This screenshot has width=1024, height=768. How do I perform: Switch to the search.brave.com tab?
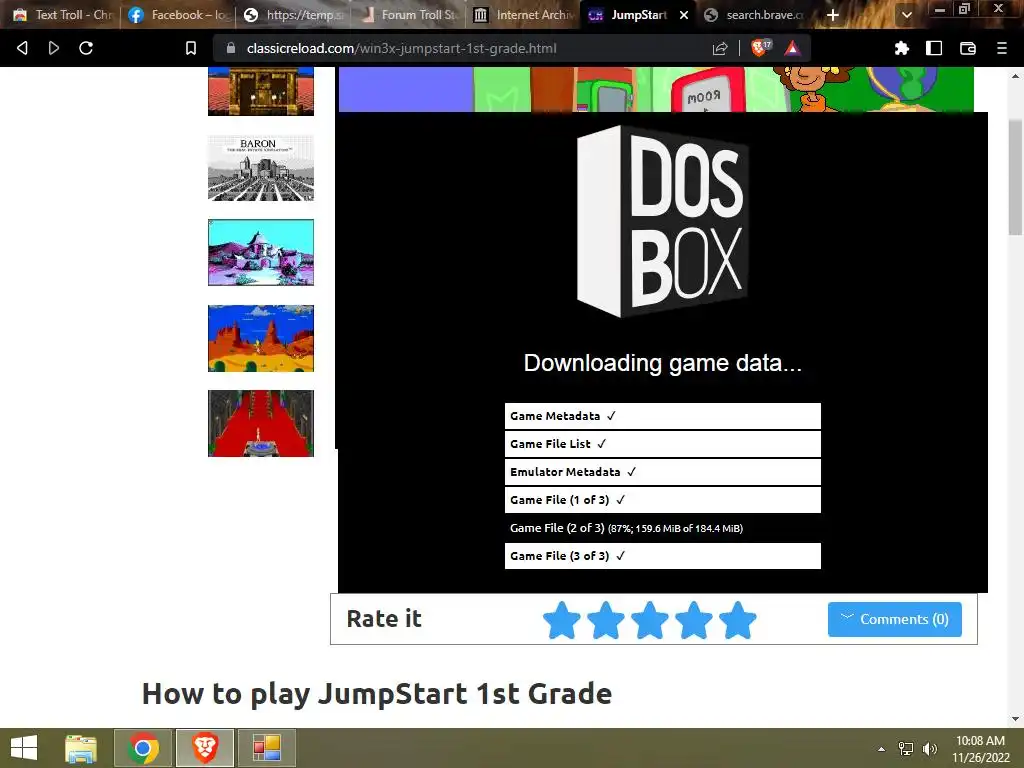tap(754, 15)
